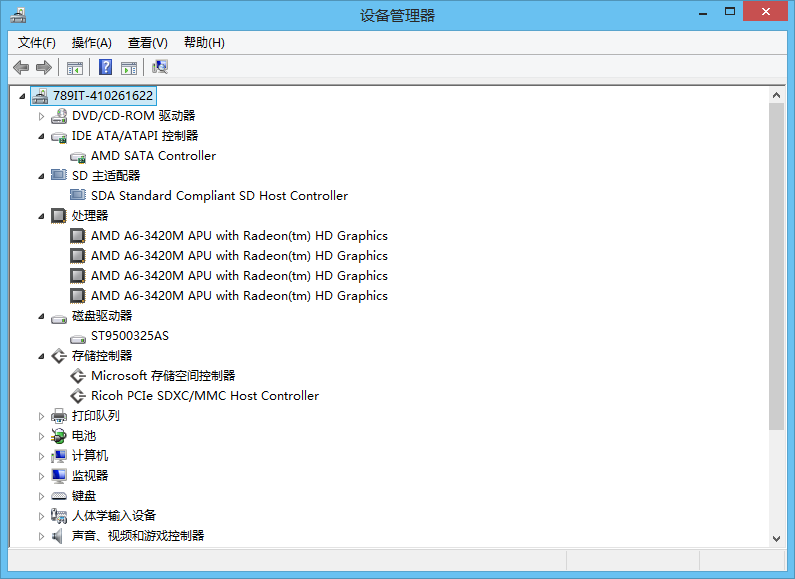This screenshot has height=579, width=795.
Task: Click the 磁盘驱动器 category icon
Action: [59, 318]
